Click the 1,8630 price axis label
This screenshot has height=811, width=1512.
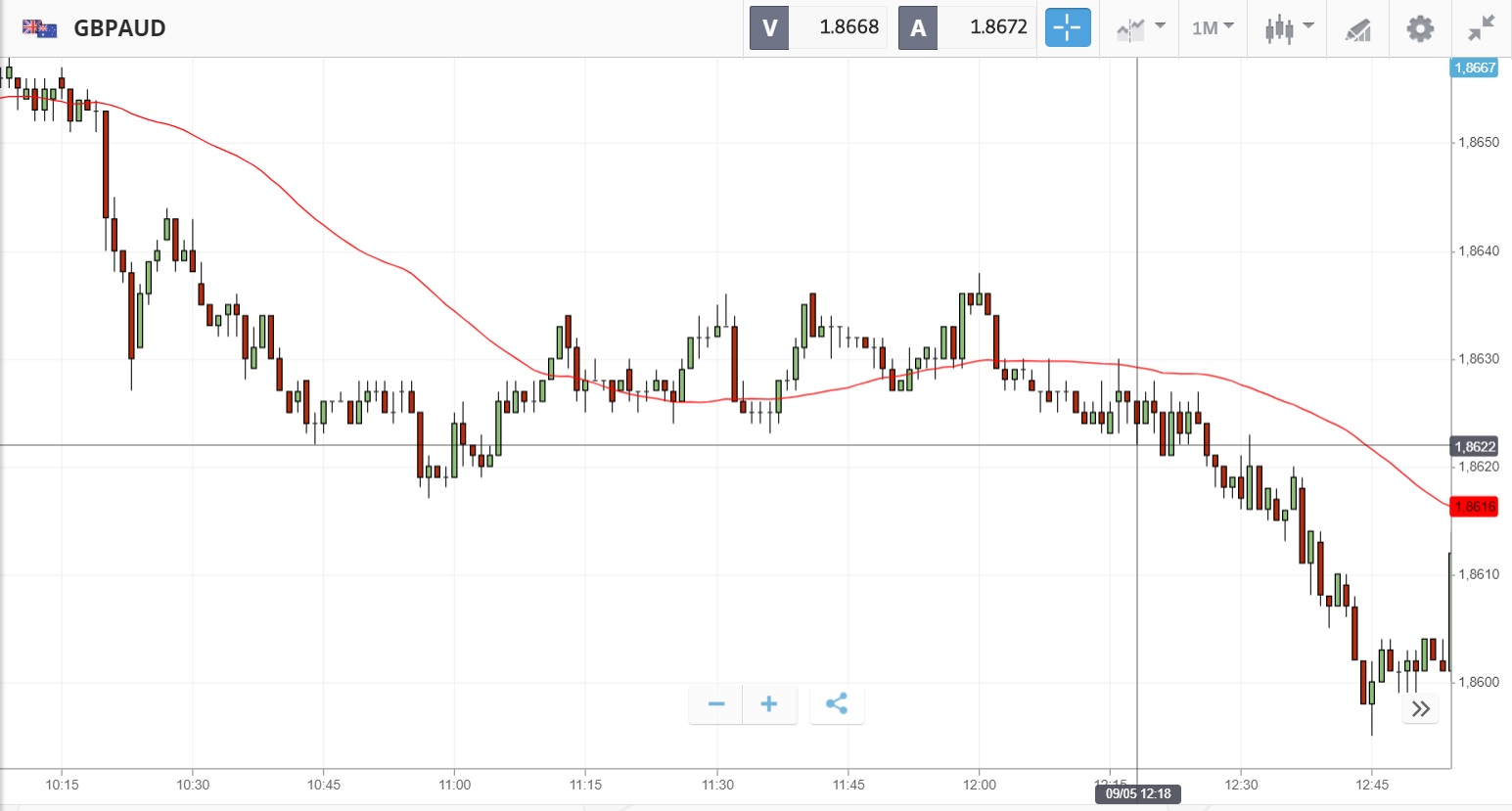pyautogui.click(x=1478, y=359)
